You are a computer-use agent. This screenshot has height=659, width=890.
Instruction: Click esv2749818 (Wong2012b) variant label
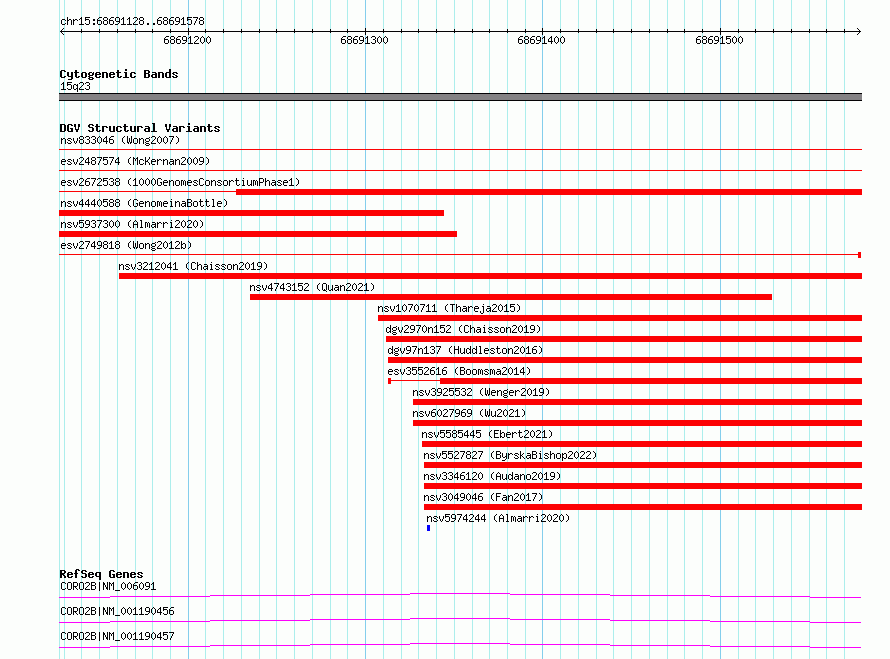126,245
